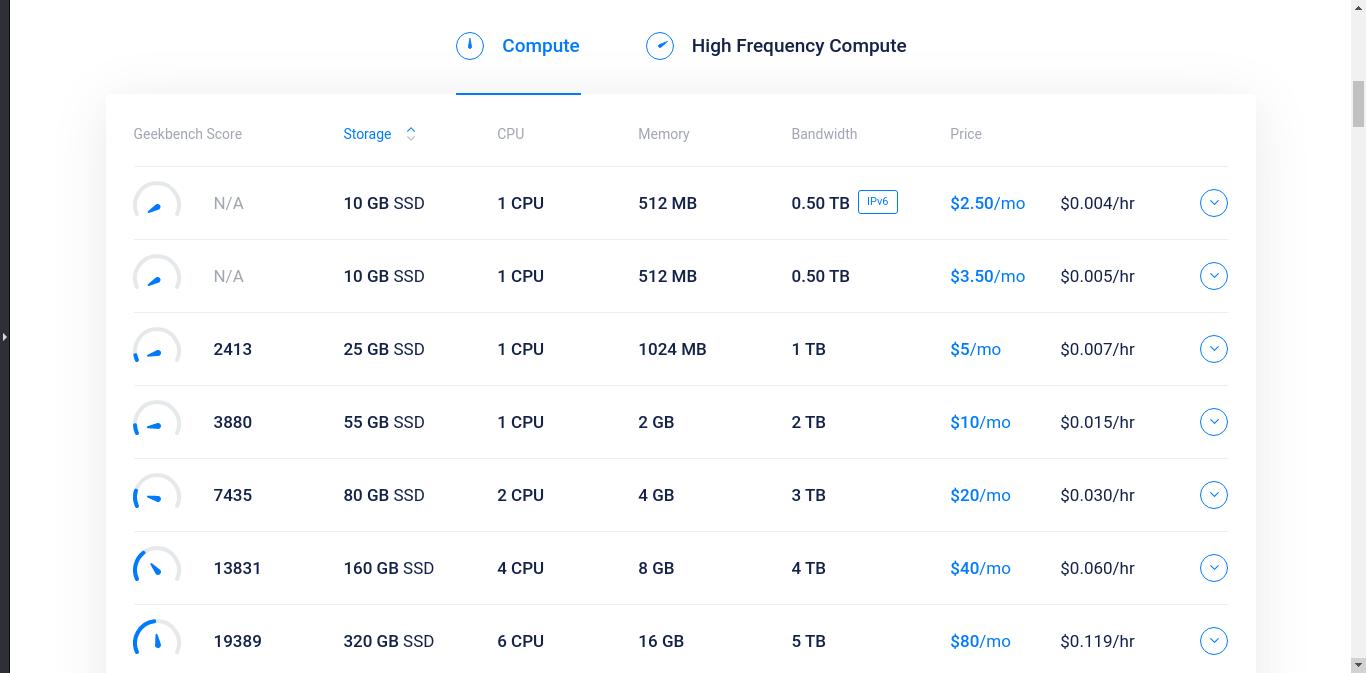1366x673 pixels.
Task: Sort by Storage column header
Action: click(367, 134)
